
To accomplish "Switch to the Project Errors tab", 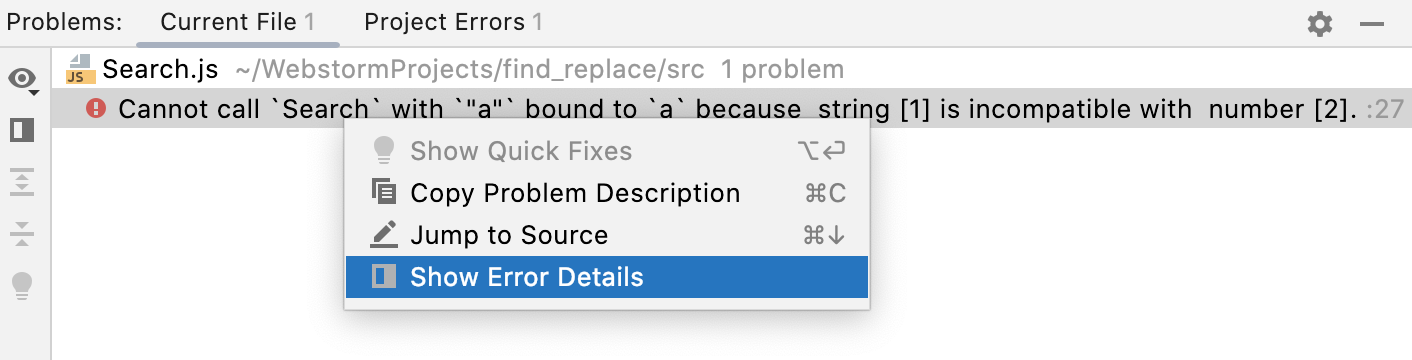I will pyautogui.click(x=453, y=22).
